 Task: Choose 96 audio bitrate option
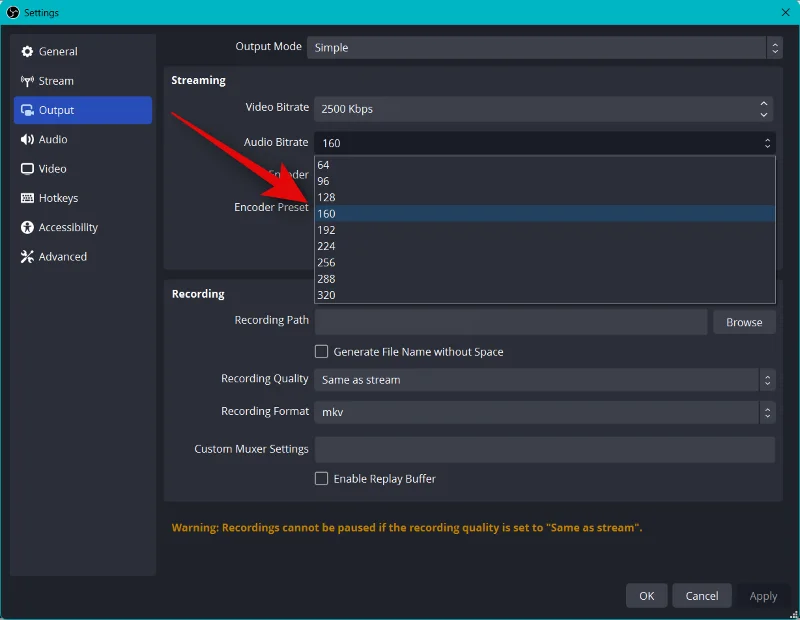pos(544,181)
